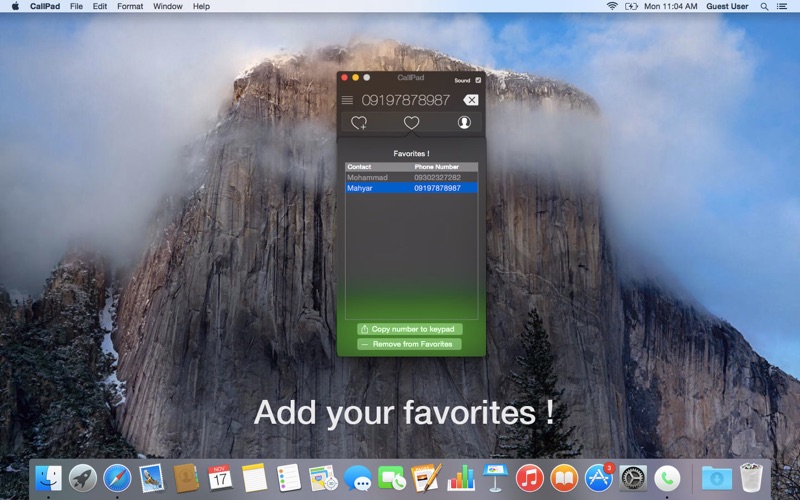800x500 pixels.
Task: Toggle the Sound checkbox
Action: pos(478,80)
